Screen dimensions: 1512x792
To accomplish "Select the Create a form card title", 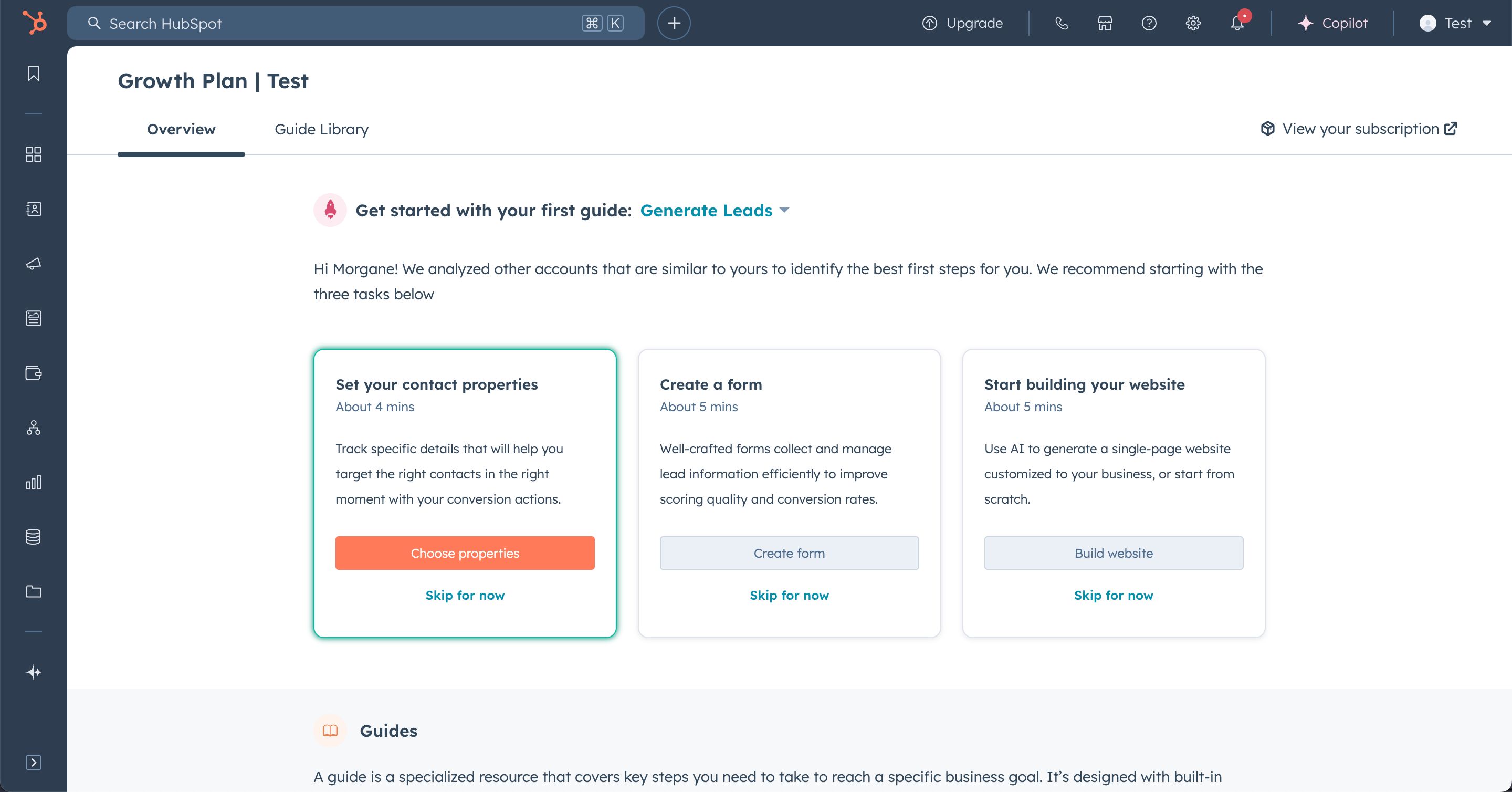I will [711, 384].
